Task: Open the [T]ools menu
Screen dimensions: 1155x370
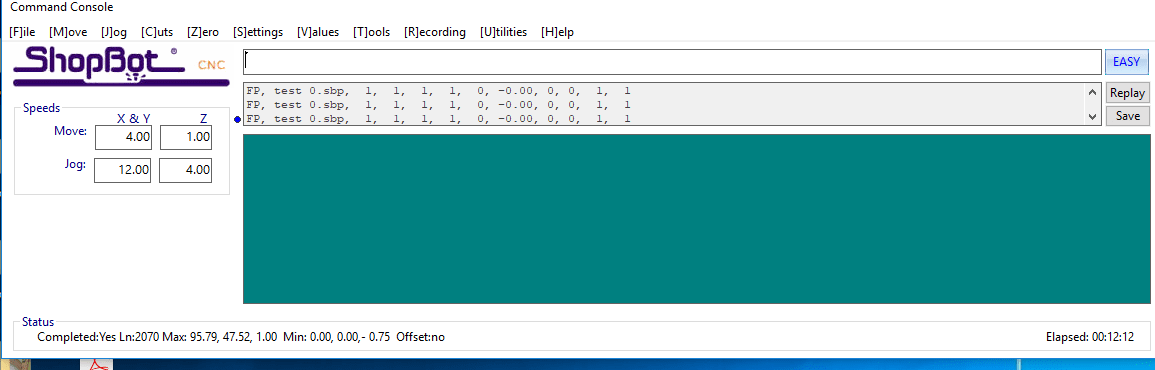Action: tap(372, 32)
